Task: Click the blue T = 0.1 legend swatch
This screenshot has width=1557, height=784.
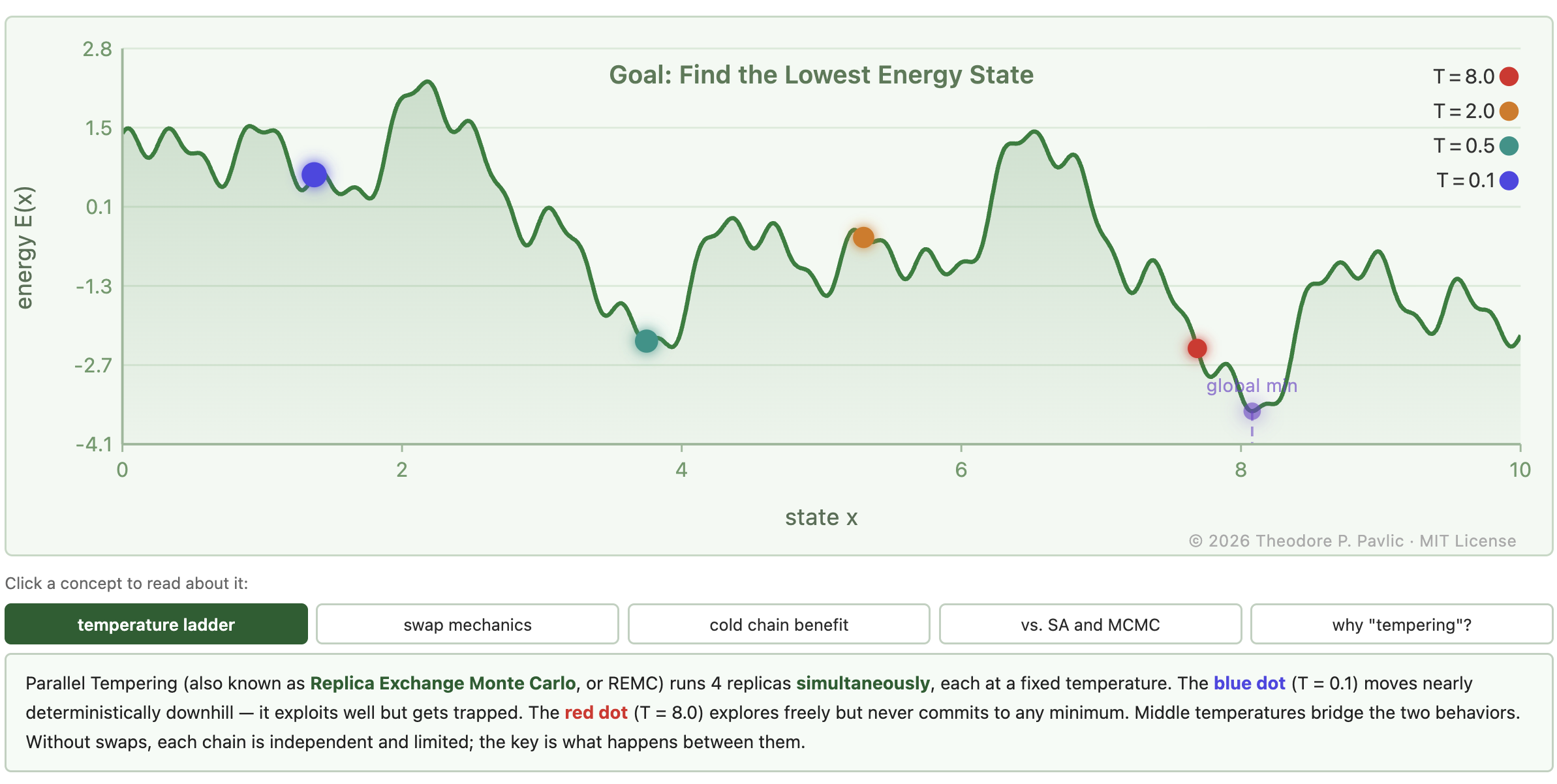Action: 1509,181
